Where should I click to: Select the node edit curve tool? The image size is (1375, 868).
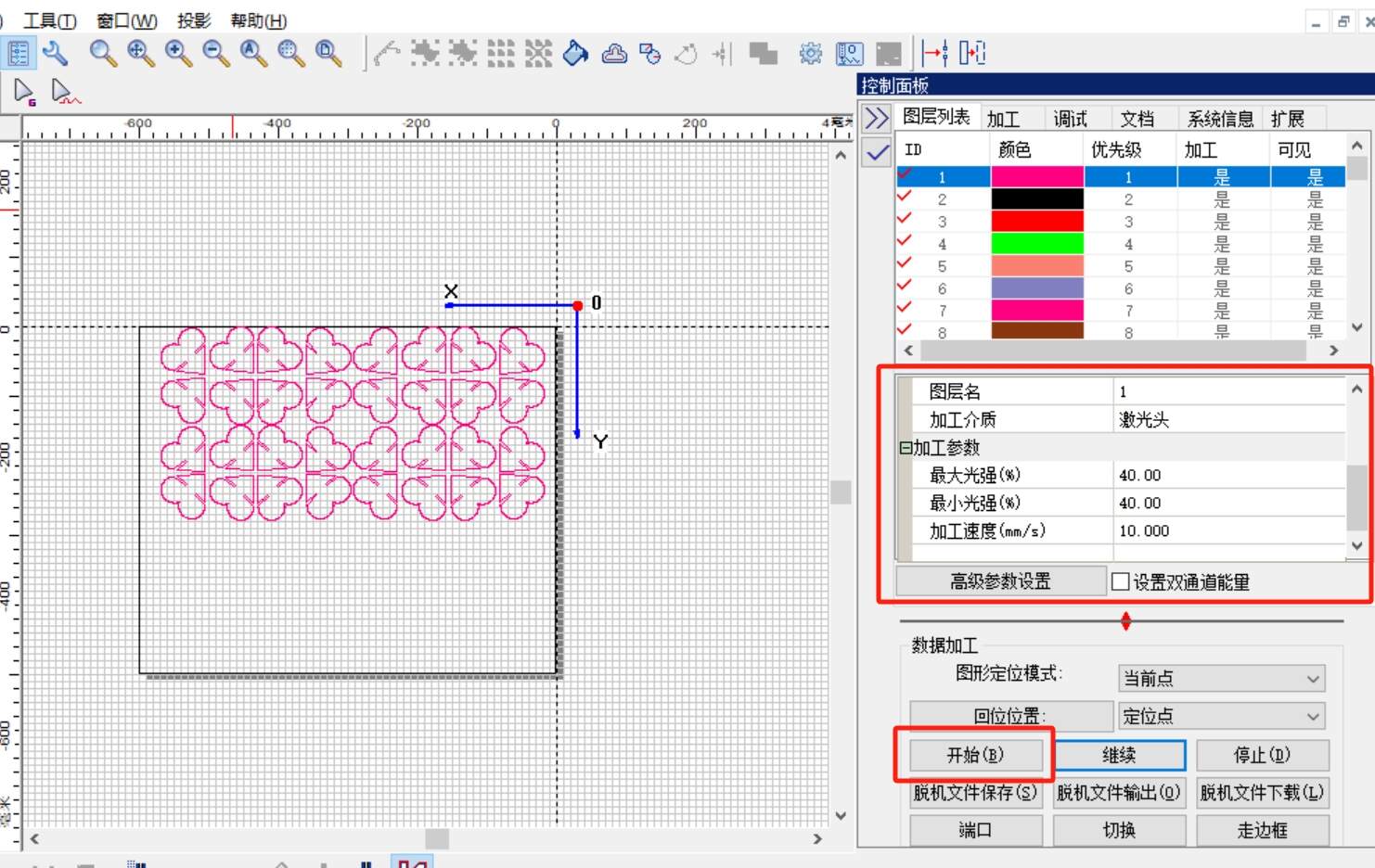coord(387,54)
